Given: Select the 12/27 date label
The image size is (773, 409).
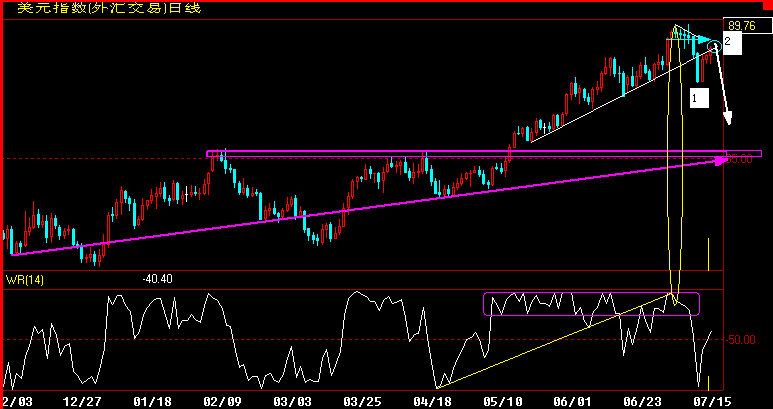Looking at the screenshot, I should click(81, 402).
